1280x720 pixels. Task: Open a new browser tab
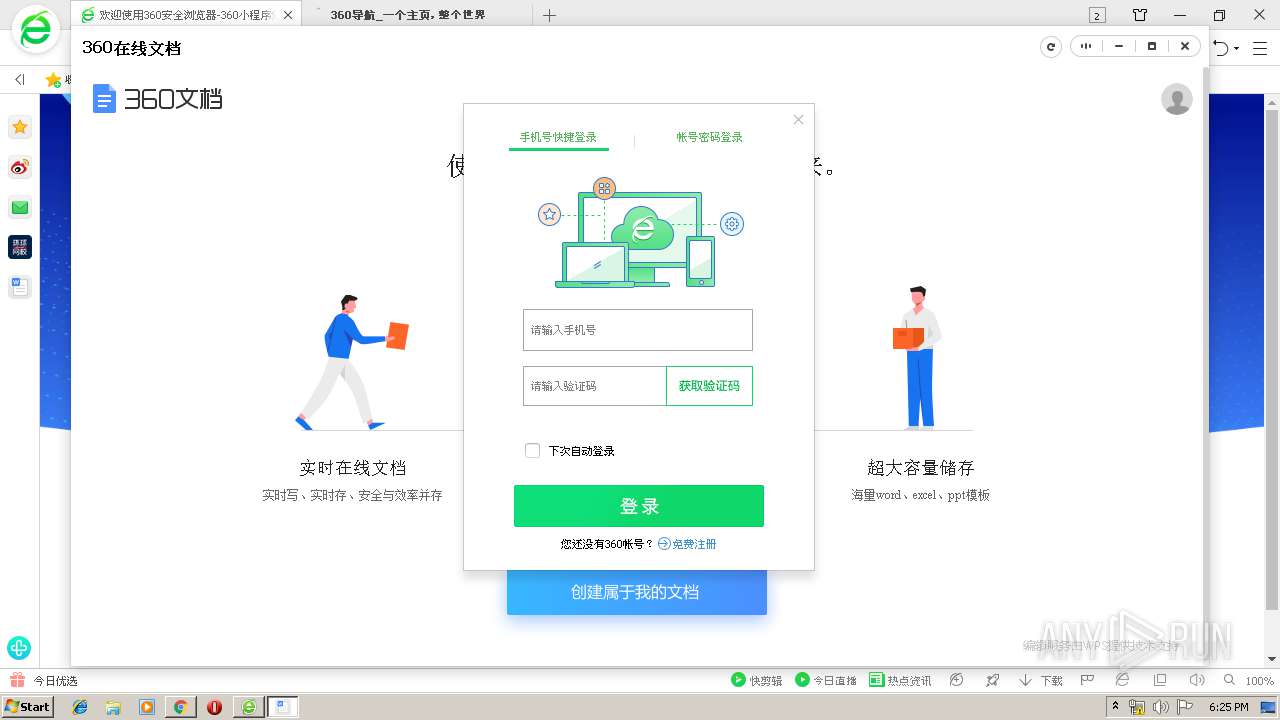point(549,15)
